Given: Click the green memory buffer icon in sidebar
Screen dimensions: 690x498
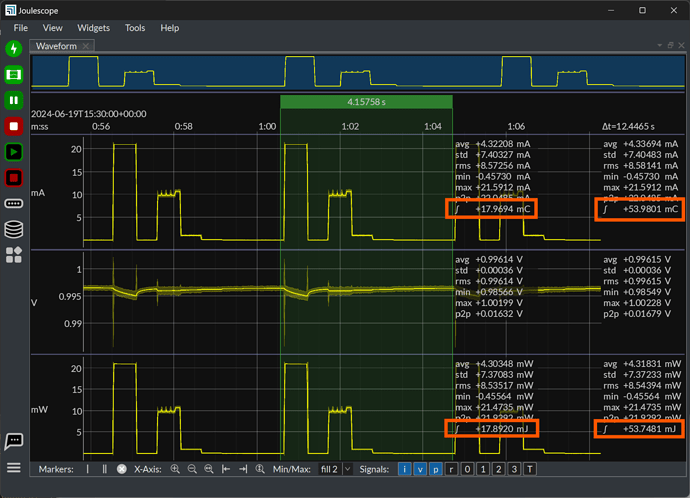Looking at the screenshot, I should click(x=14, y=74).
